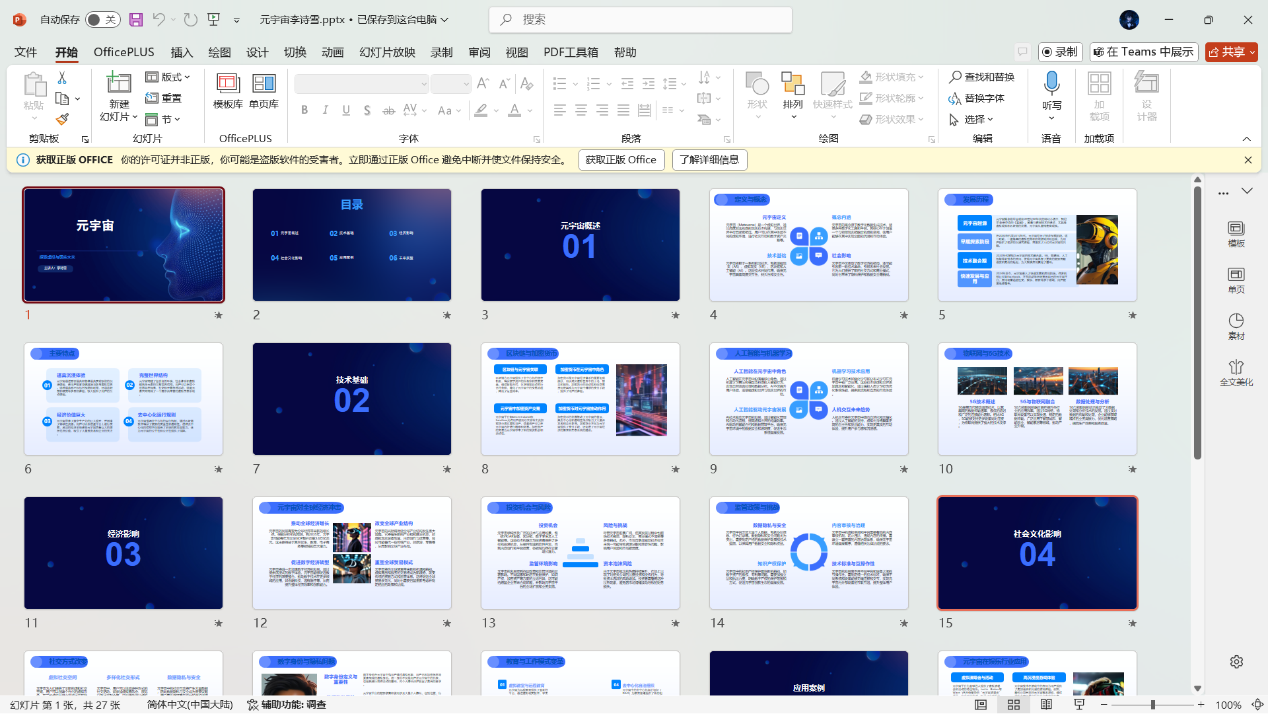This screenshot has height=714, width=1268.
Task: Click the Save icon in title bar
Action: [x=136, y=20]
